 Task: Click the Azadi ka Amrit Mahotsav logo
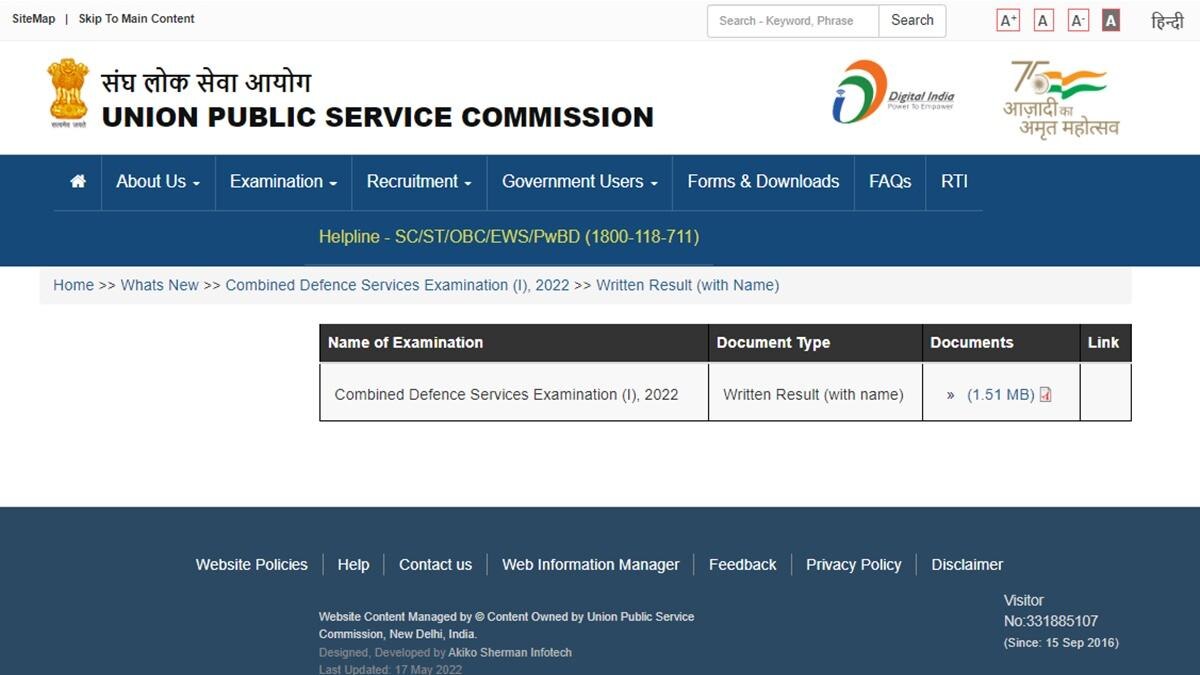(1058, 94)
